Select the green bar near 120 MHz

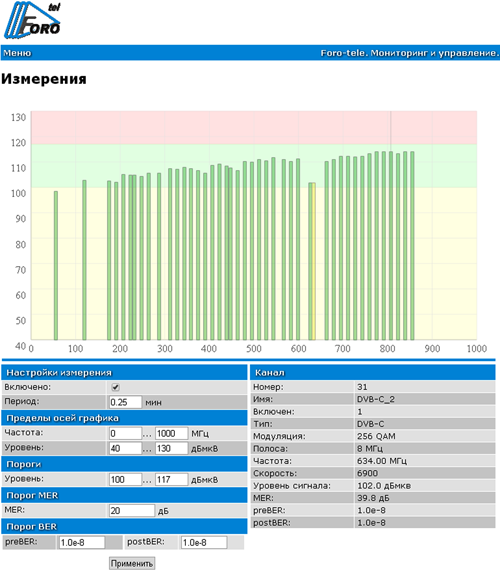point(84,260)
